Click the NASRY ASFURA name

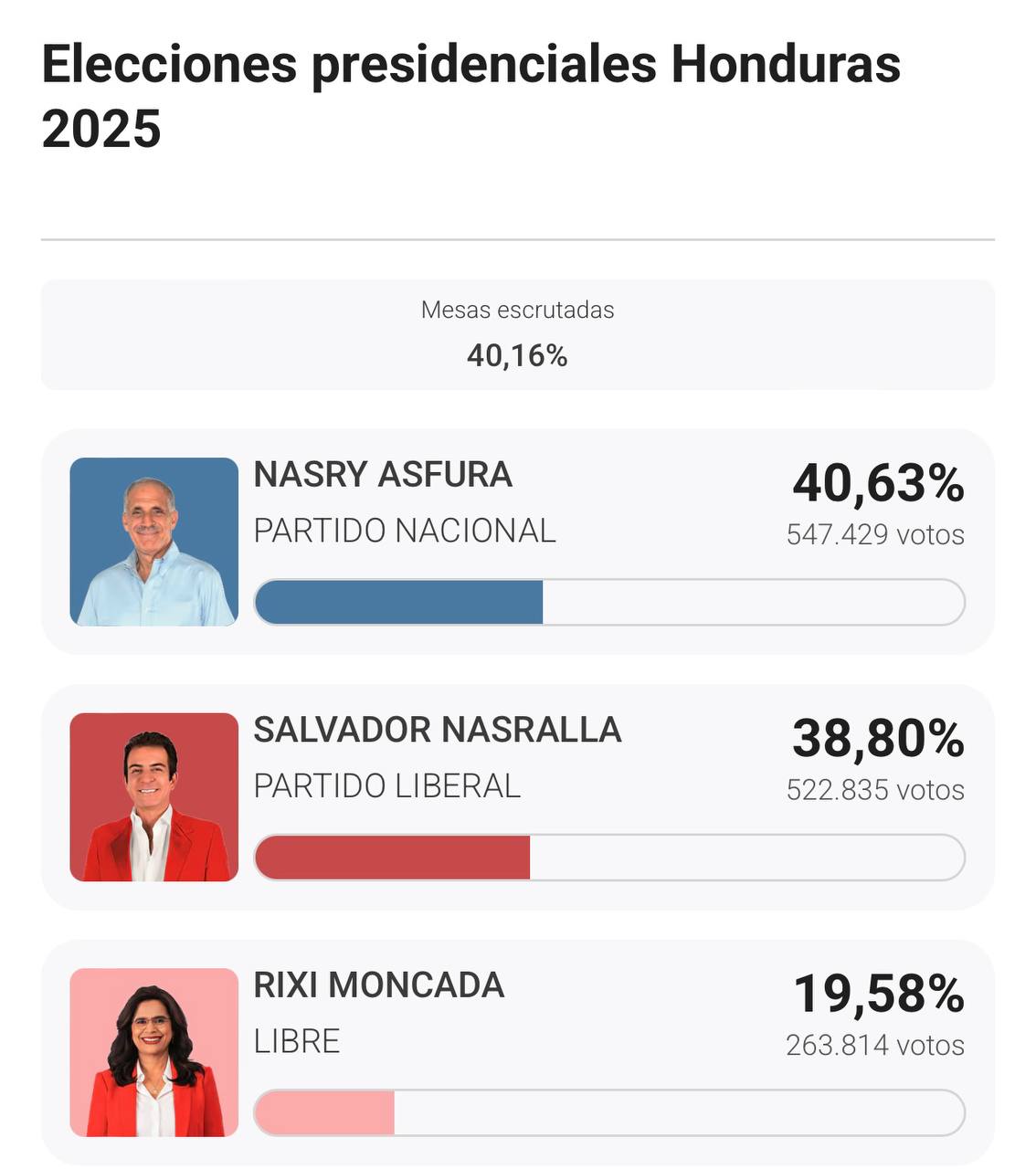(383, 475)
